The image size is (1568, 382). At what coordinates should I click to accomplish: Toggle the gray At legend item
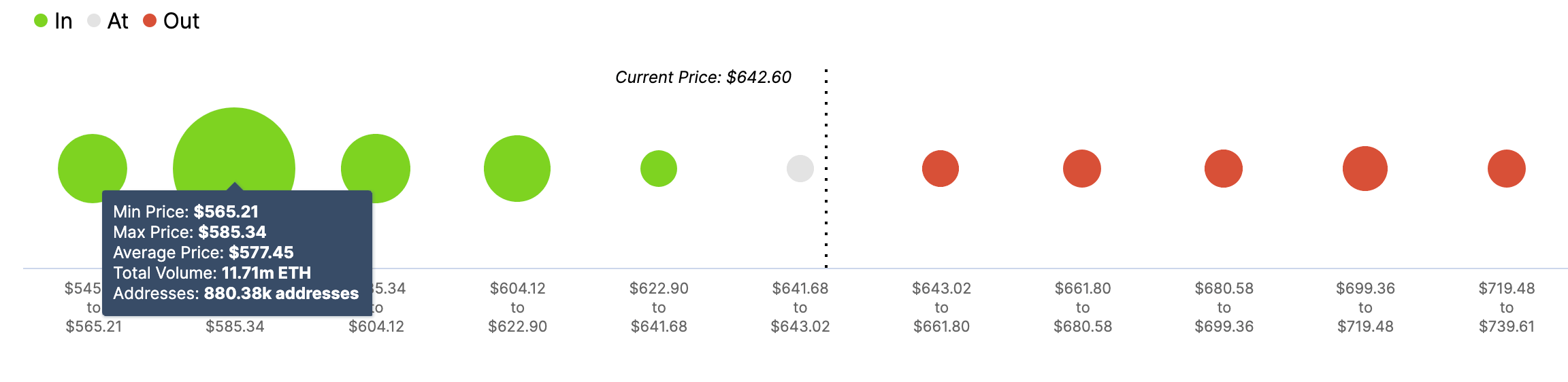[108, 21]
